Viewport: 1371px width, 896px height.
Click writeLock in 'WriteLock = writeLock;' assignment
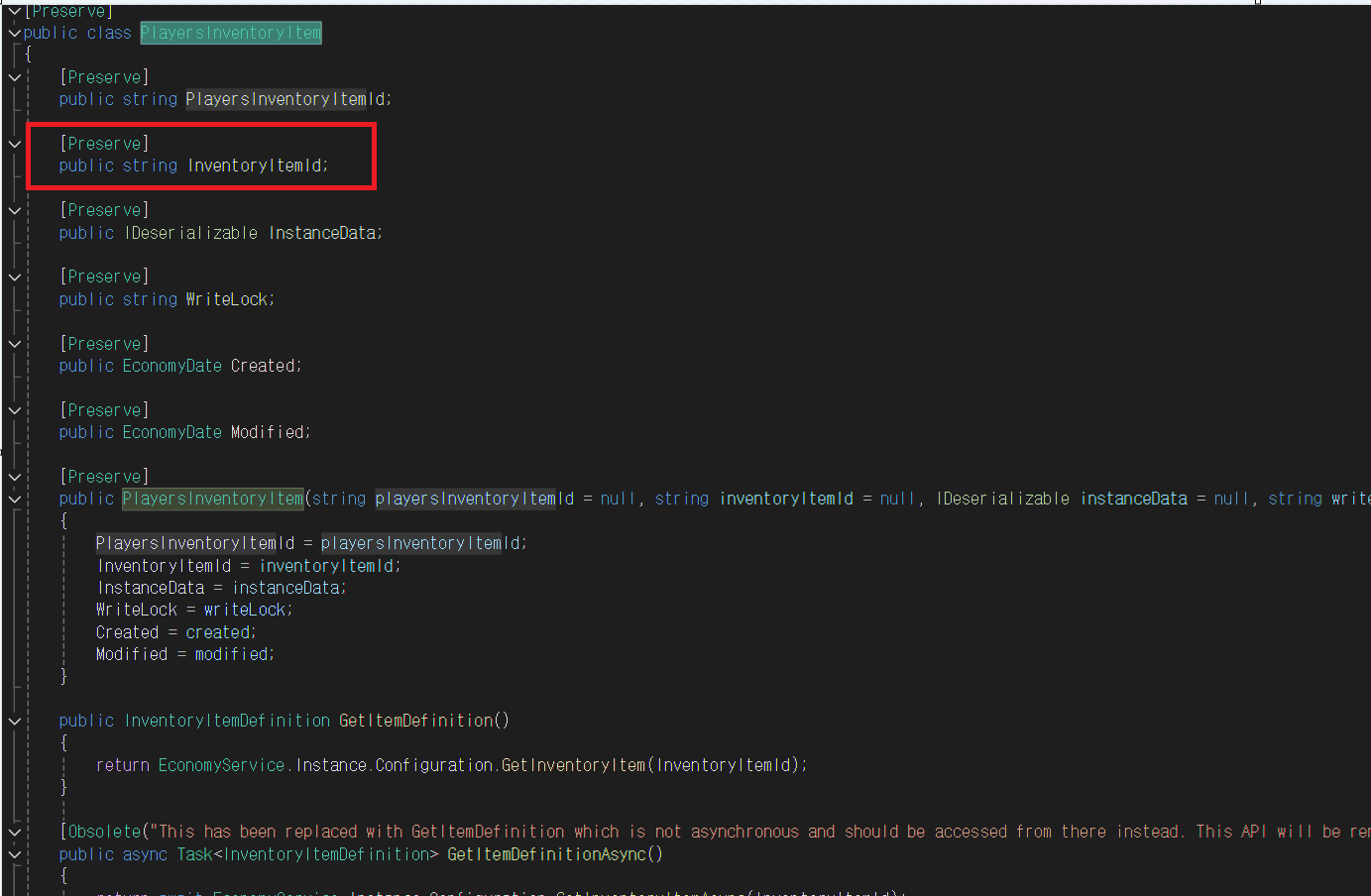point(245,610)
